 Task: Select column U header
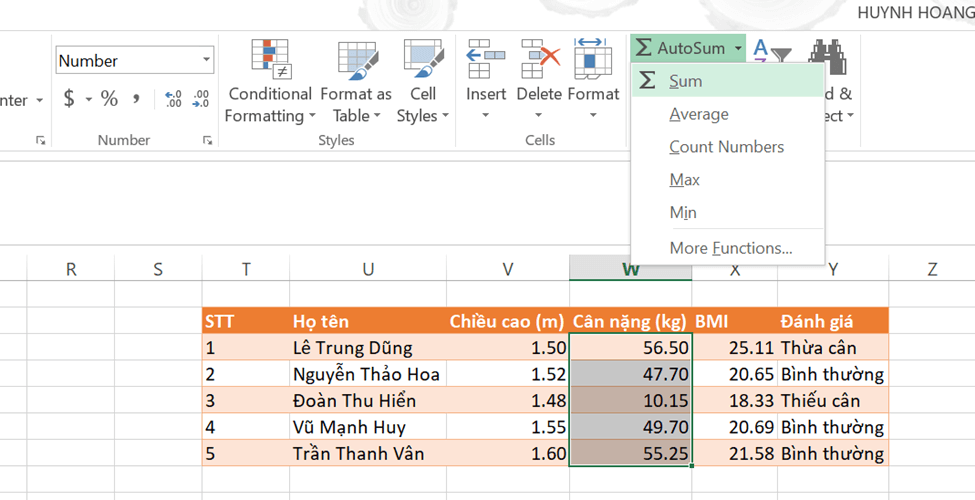click(368, 269)
